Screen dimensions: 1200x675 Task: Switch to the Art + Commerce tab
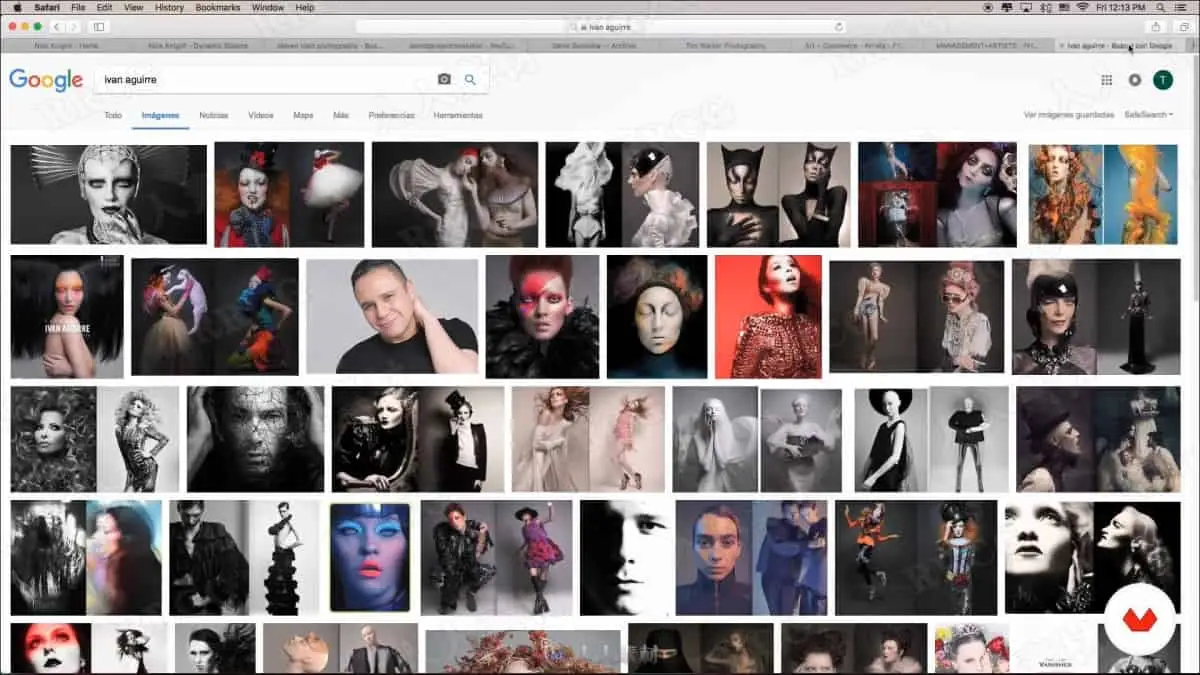pos(857,45)
